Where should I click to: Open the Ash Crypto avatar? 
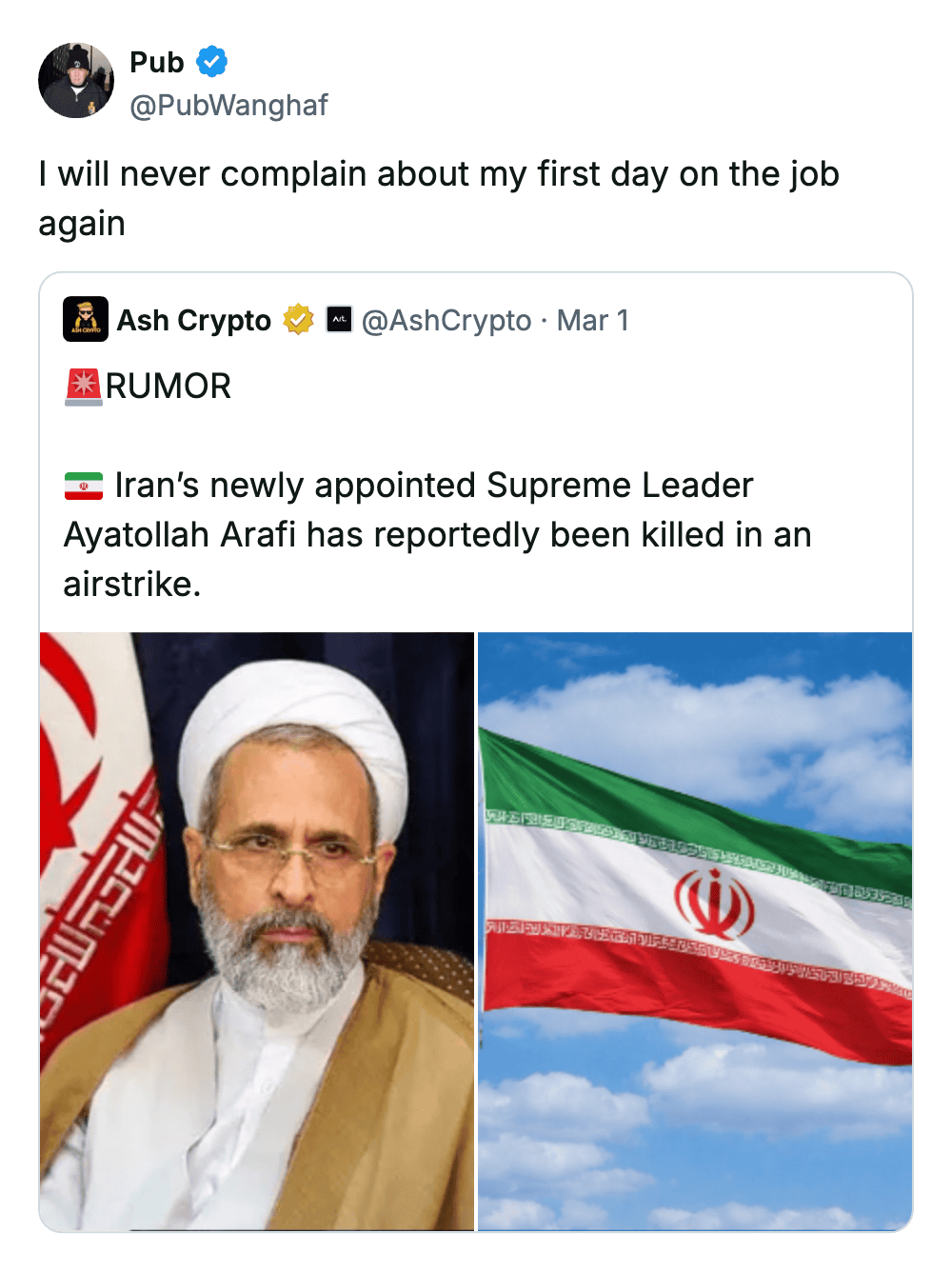coord(86,320)
